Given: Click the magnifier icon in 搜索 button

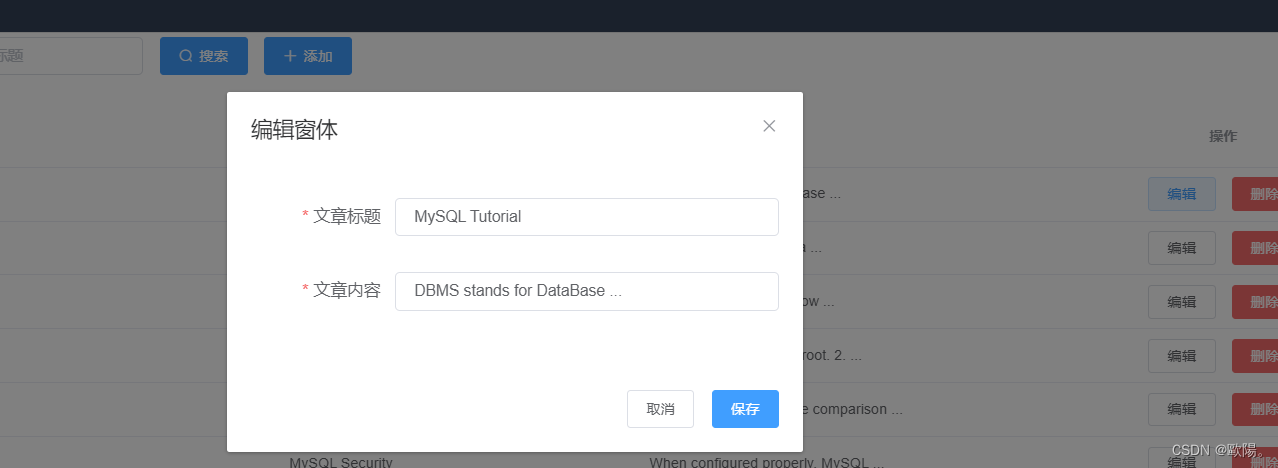Looking at the screenshot, I should pyautogui.click(x=186, y=56).
